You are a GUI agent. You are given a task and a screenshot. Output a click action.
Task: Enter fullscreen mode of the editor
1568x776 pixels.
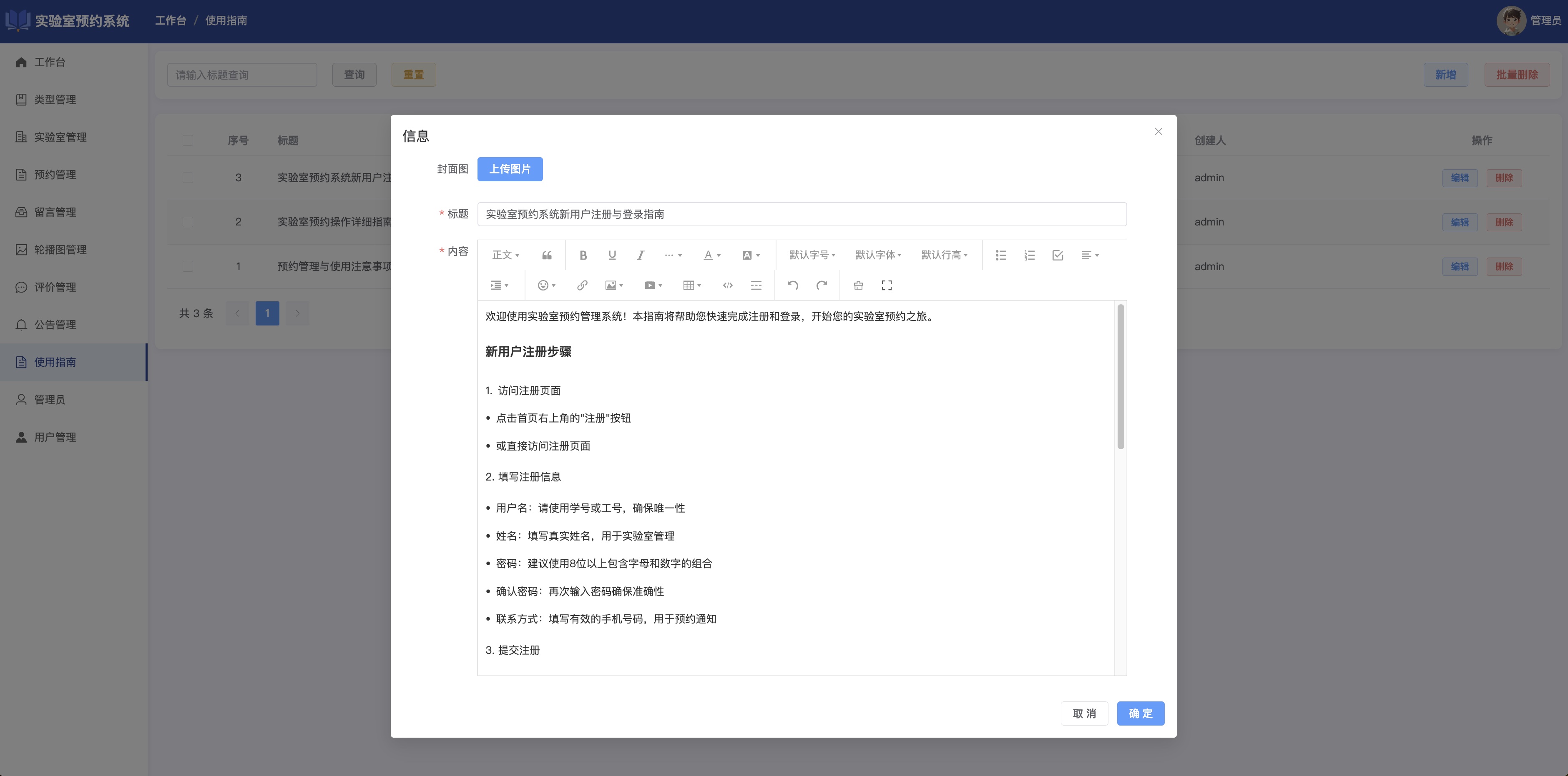[886, 285]
